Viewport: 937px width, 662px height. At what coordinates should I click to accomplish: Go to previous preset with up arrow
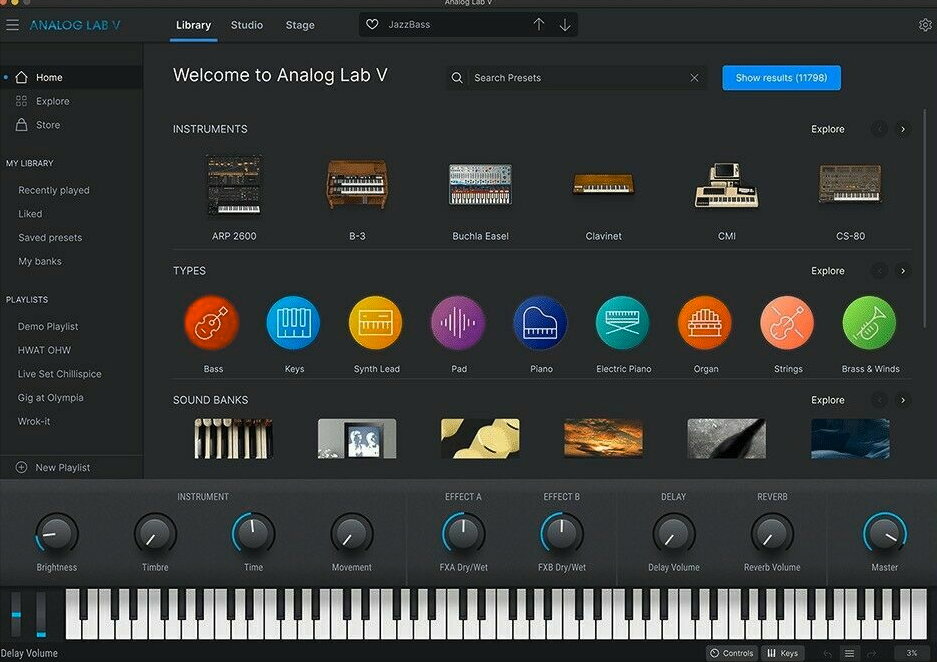point(538,24)
